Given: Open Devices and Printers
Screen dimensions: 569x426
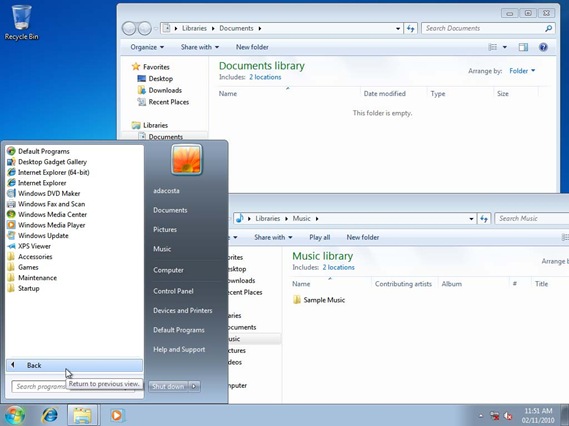Looking at the screenshot, I should click(183, 310).
